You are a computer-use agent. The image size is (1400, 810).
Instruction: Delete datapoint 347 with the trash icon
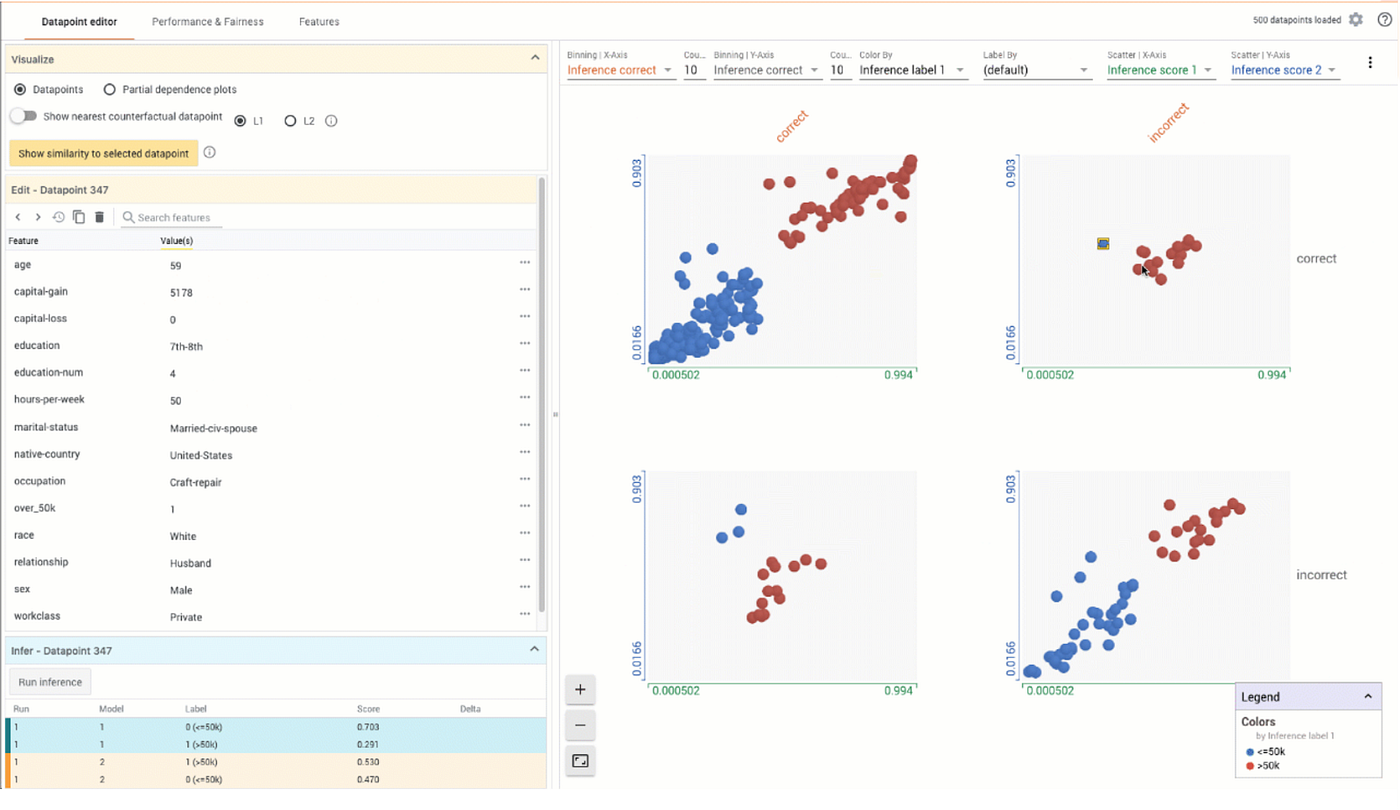(x=99, y=217)
